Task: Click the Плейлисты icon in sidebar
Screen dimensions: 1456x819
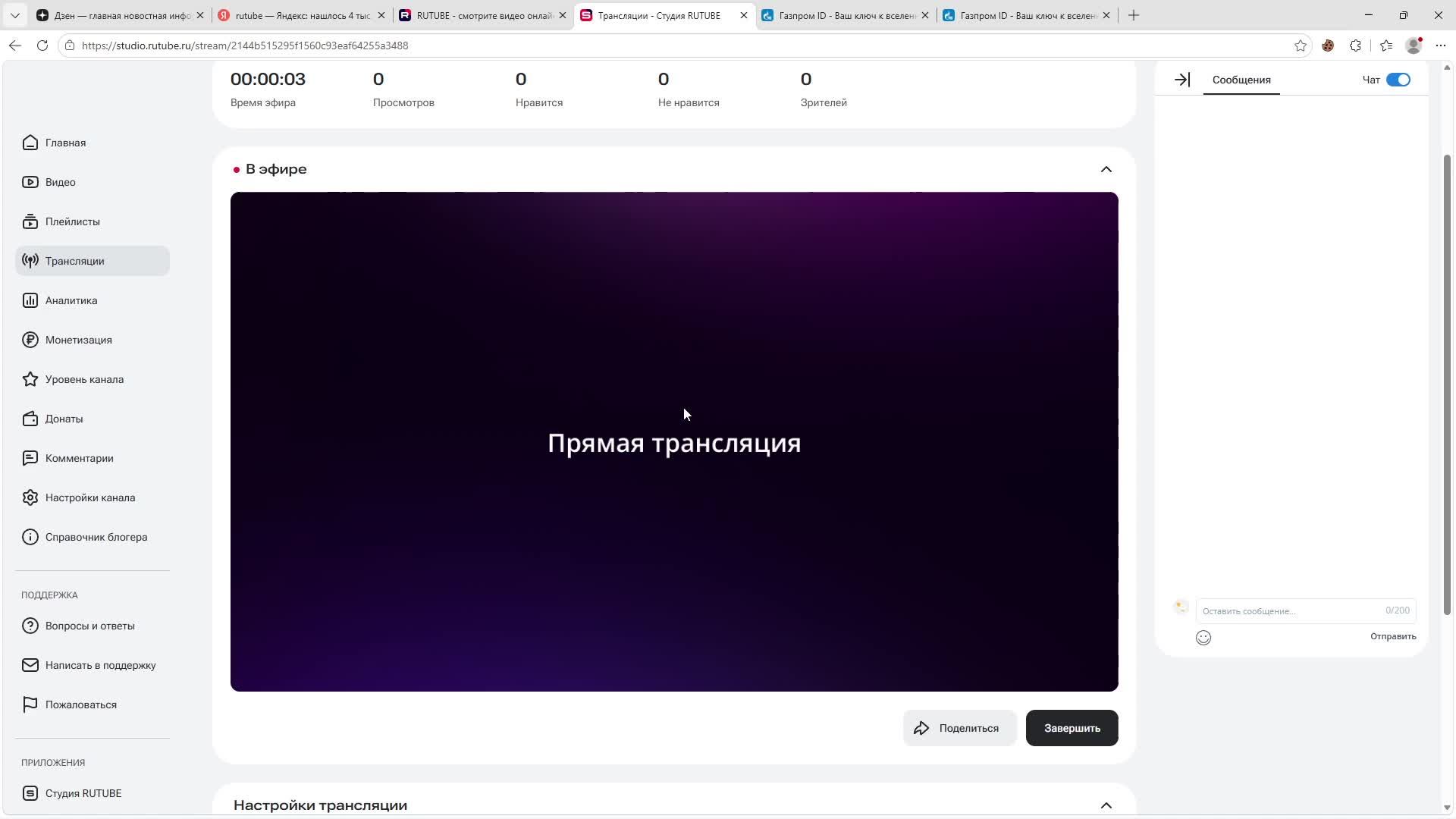Action: tap(30, 221)
